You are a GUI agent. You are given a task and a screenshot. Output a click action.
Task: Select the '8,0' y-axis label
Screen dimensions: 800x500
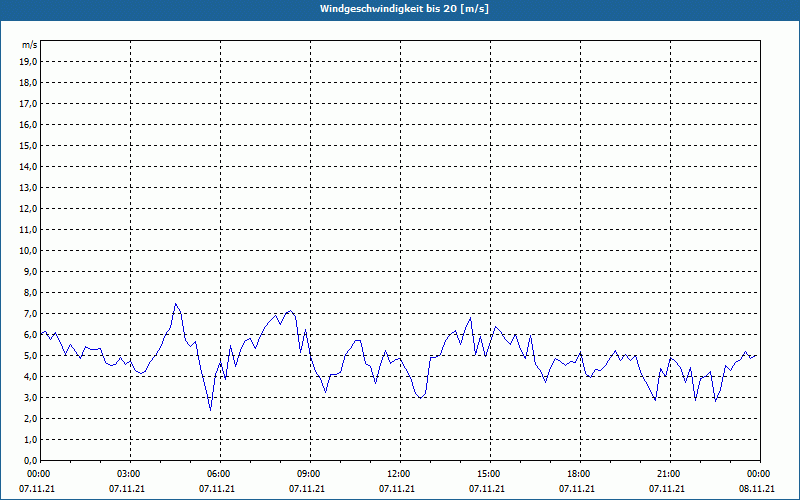[x=30, y=292]
